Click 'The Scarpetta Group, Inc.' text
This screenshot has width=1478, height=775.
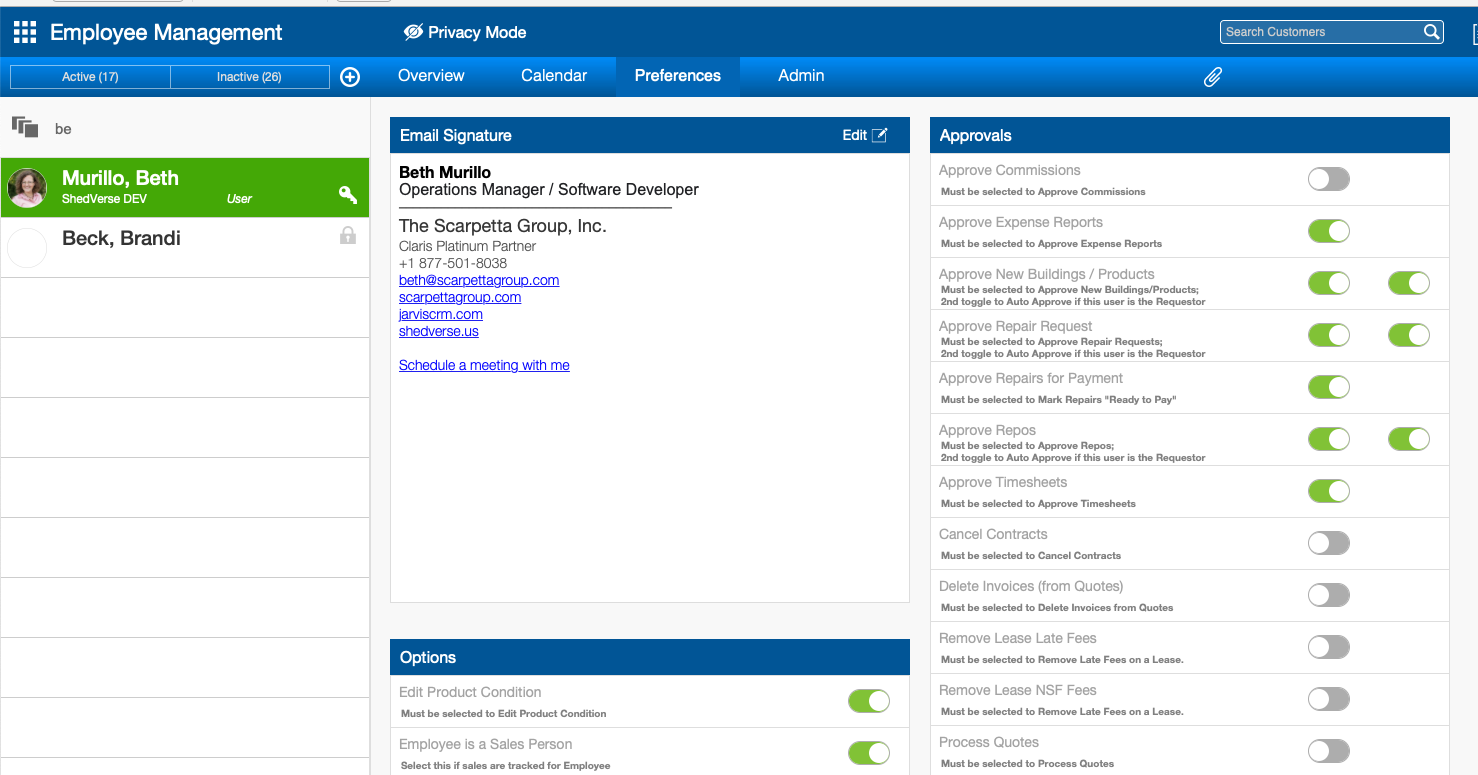(x=503, y=226)
